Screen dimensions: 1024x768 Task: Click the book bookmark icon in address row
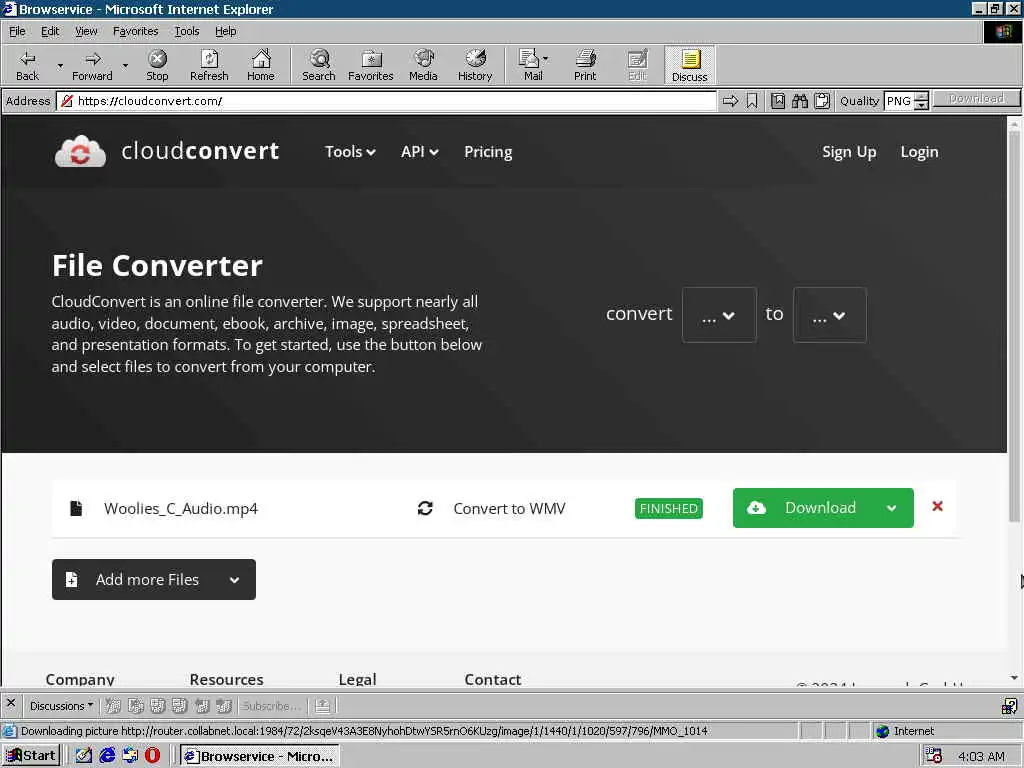click(x=778, y=101)
